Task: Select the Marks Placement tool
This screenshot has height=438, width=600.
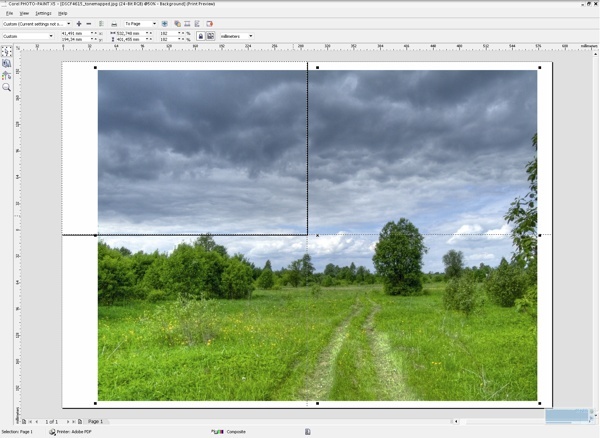Action: (7, 75)
